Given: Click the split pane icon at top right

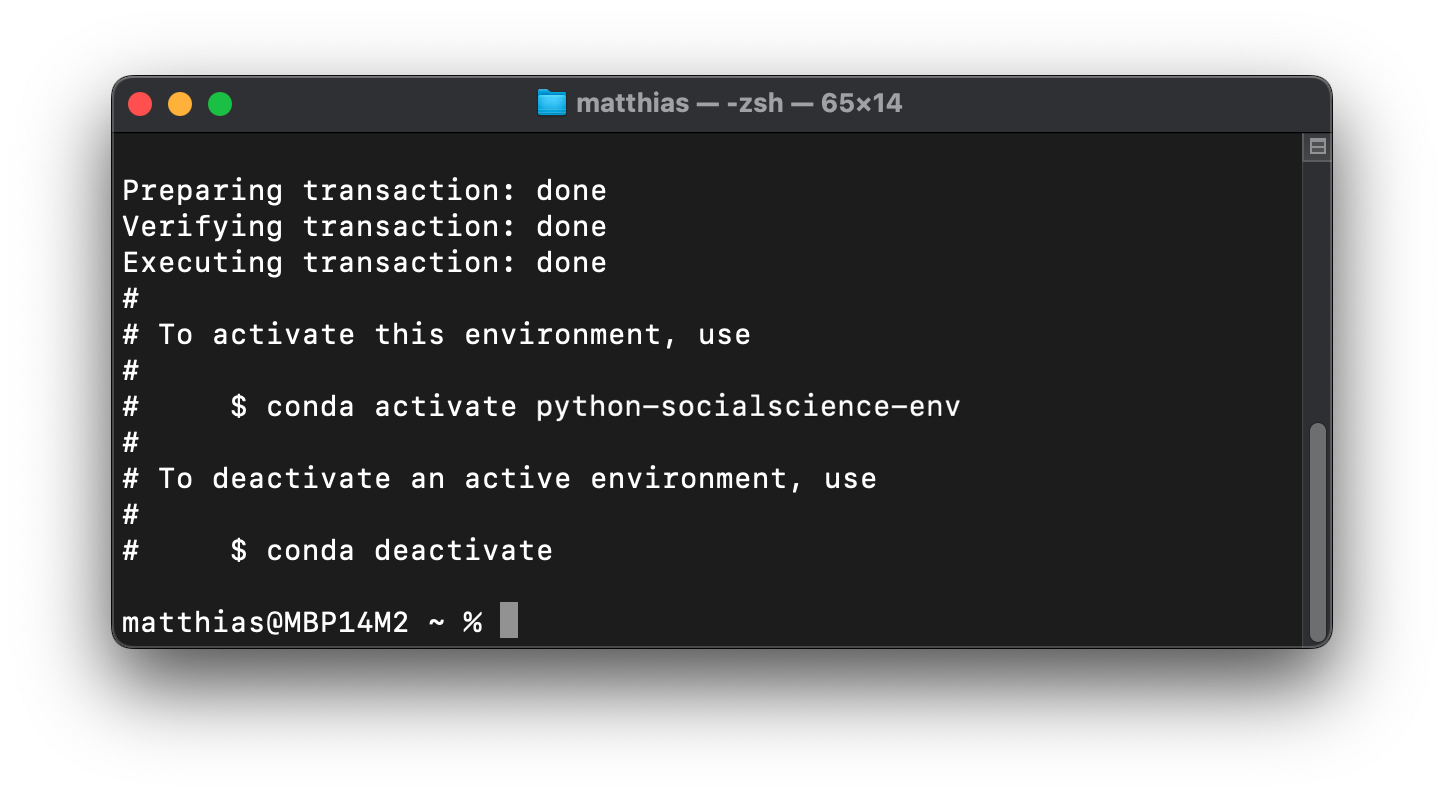Looking at the screenshot, I should (1317, 147).
